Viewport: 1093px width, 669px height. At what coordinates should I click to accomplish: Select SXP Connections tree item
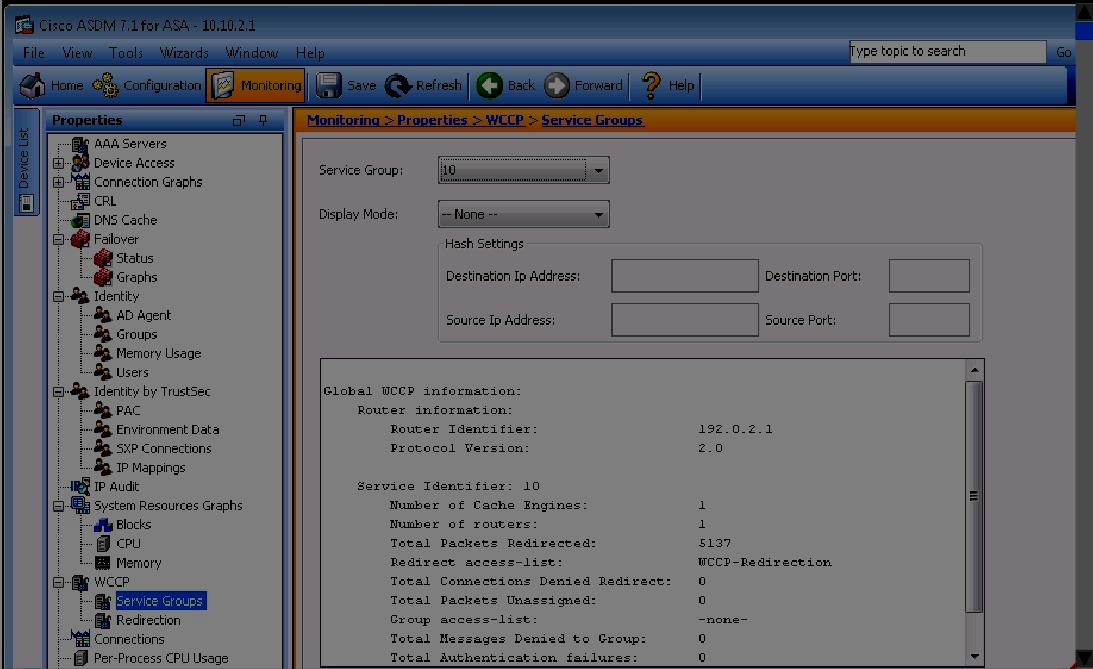[x=164, y=449]
